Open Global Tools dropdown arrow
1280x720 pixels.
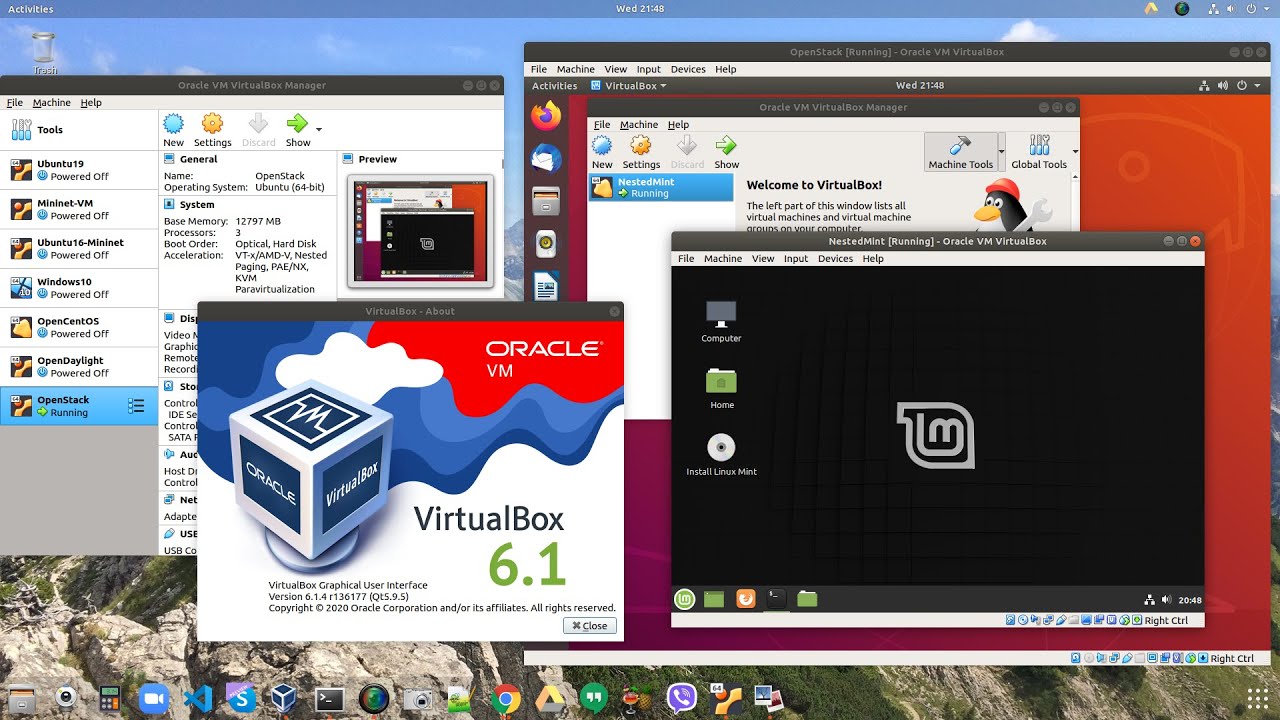point(1075,152)
